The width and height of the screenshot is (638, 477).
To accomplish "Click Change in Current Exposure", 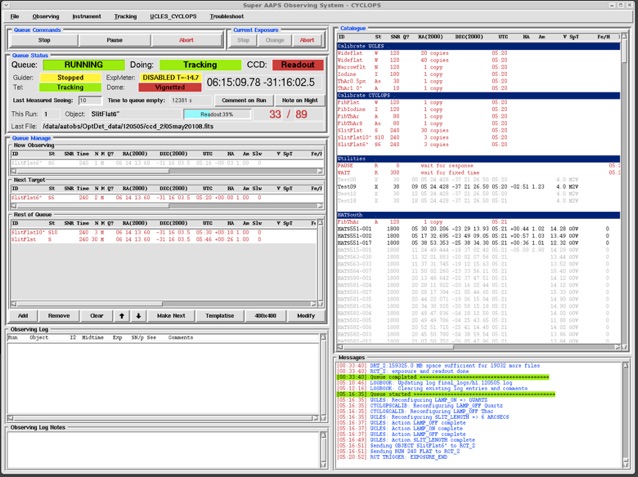I will click(x=275, y=40).
